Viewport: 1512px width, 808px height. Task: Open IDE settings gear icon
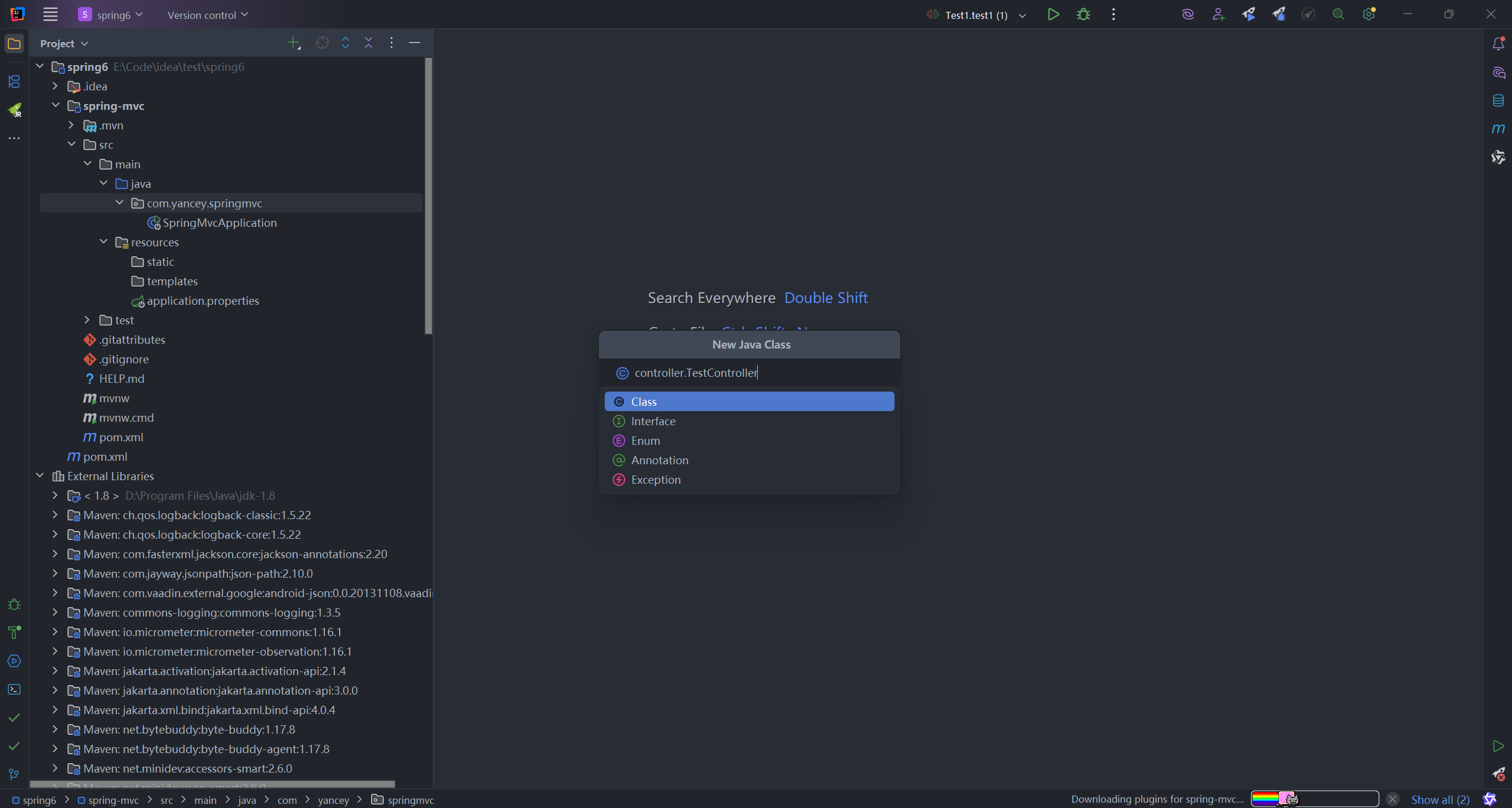click(1368, 15)
